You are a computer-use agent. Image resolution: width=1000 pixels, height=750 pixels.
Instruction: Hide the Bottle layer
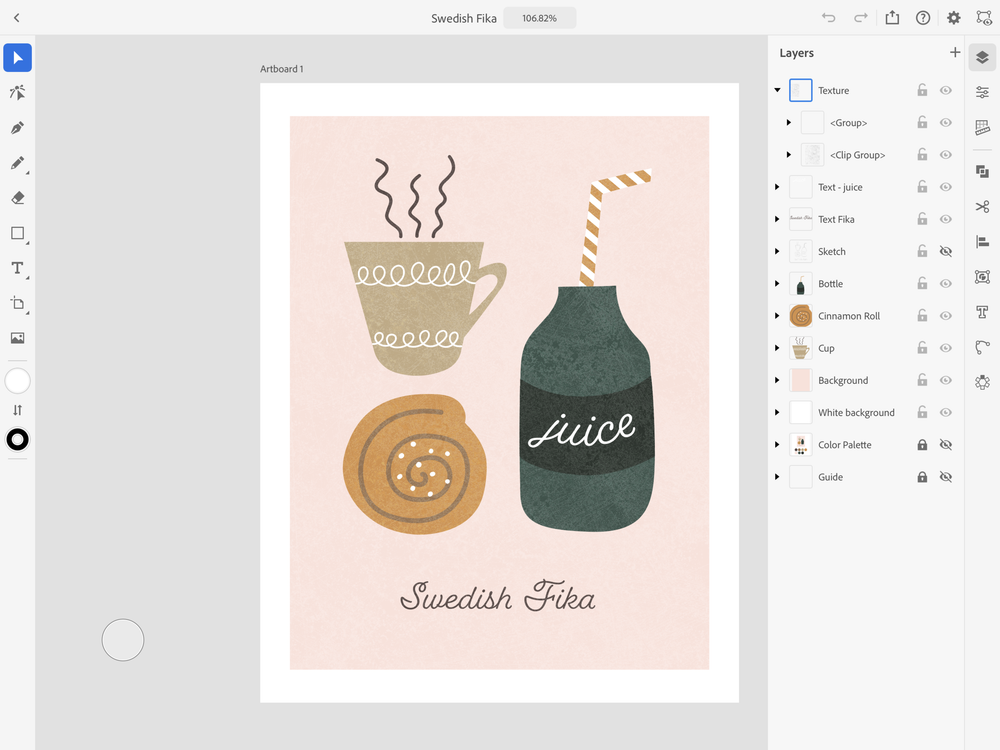click(944, 283)
